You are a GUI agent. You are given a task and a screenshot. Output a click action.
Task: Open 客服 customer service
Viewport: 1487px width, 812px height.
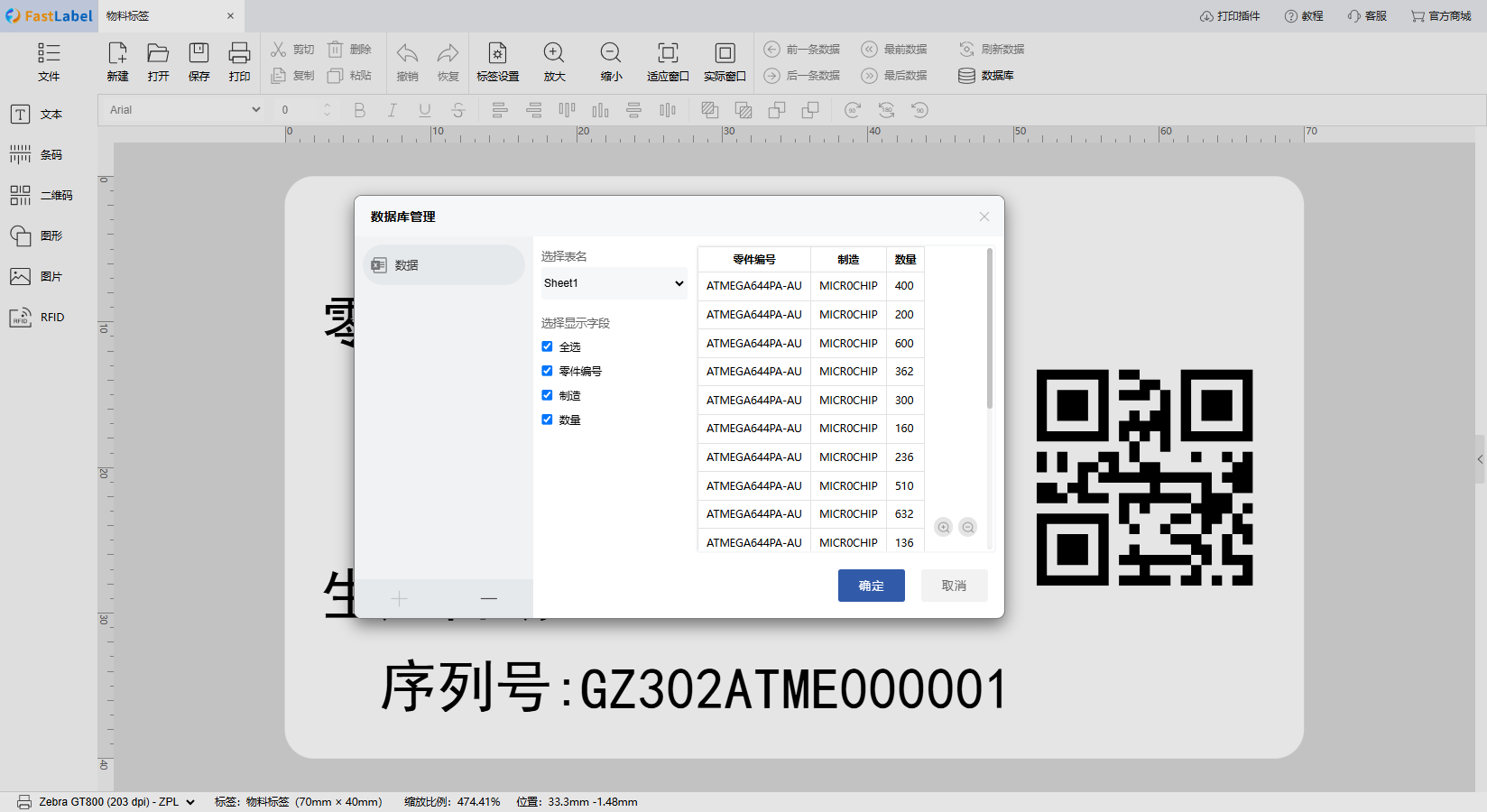[1367, 16]
